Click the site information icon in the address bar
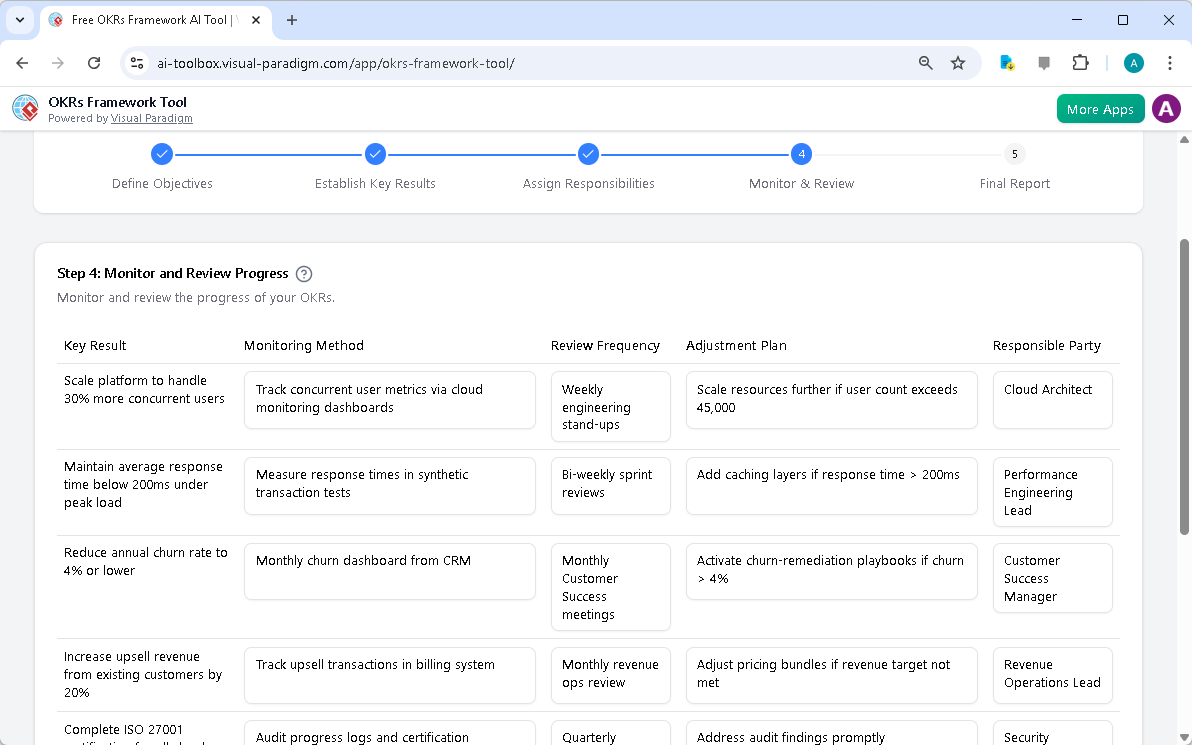The width and height of the screenshot is (1192, 745). [136, 62]
